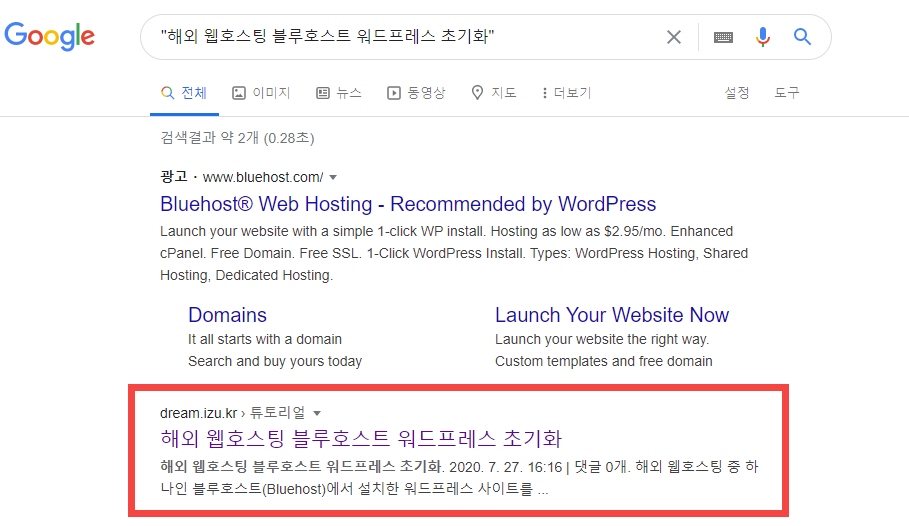Open 도구 search tools

pyautogui.click(x=787, y=93)
